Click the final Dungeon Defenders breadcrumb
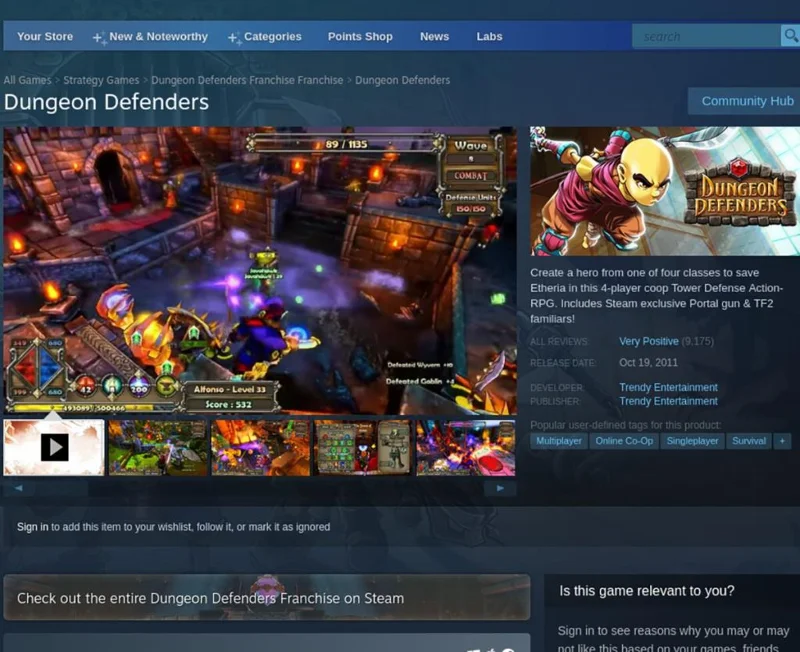 (x=403, y=80)
